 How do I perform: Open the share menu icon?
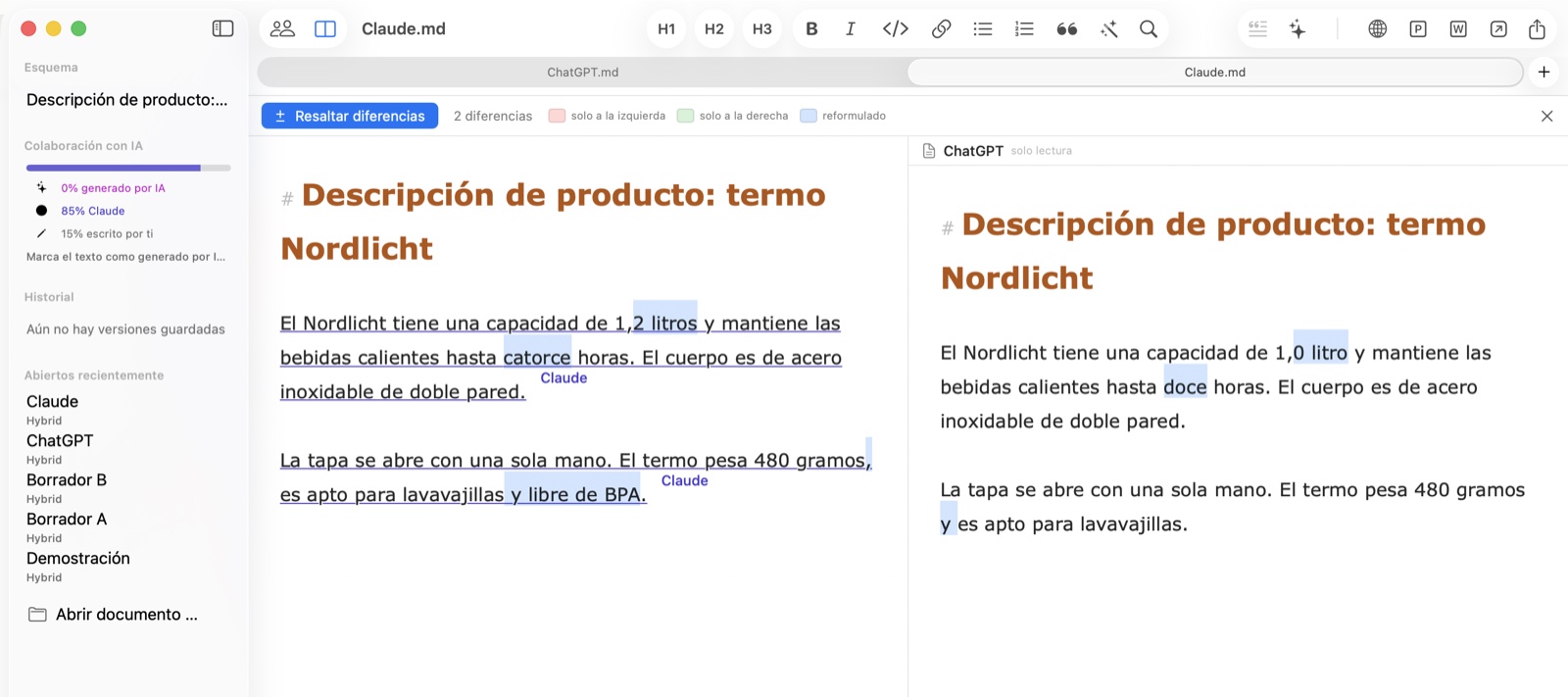(x=1537, y=28)
